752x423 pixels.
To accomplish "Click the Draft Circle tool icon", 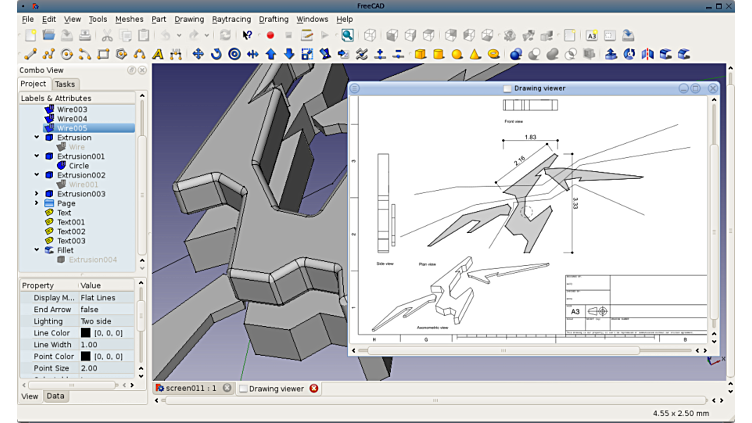I will tap(67, 54).
